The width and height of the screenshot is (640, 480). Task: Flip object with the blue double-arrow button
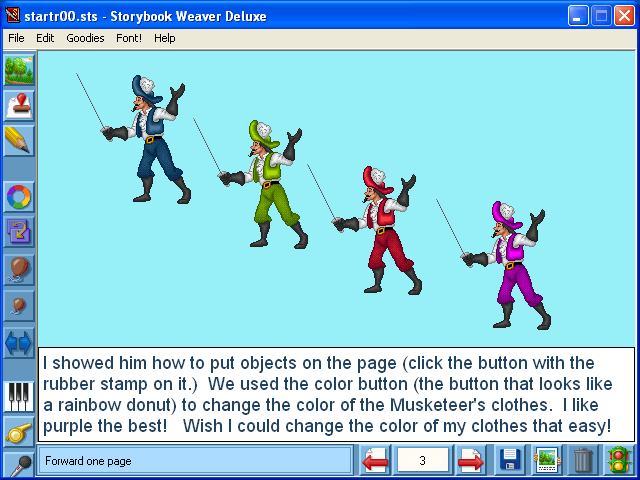[x=19, y=343]
